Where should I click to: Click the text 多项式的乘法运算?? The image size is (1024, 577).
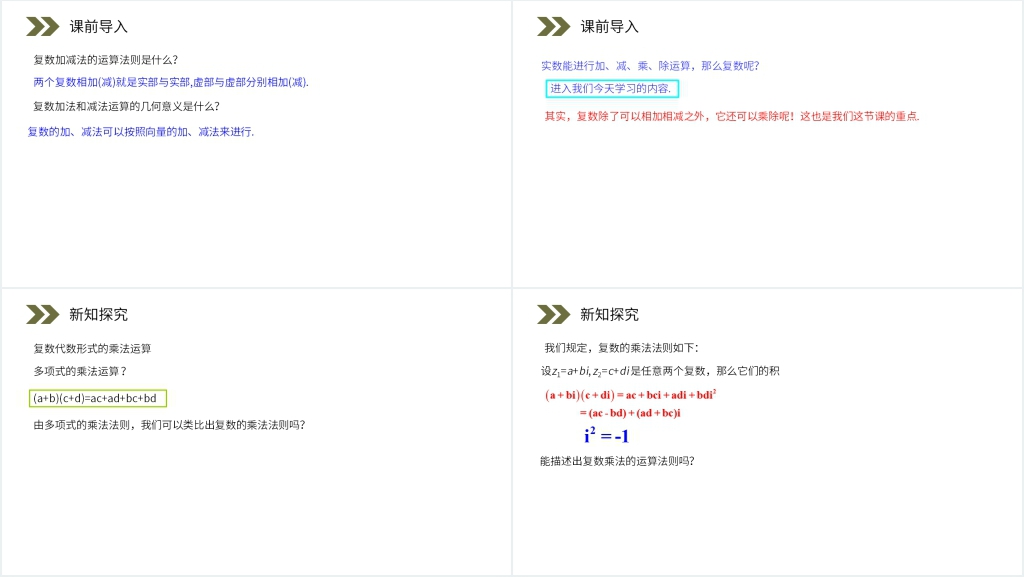80,371
